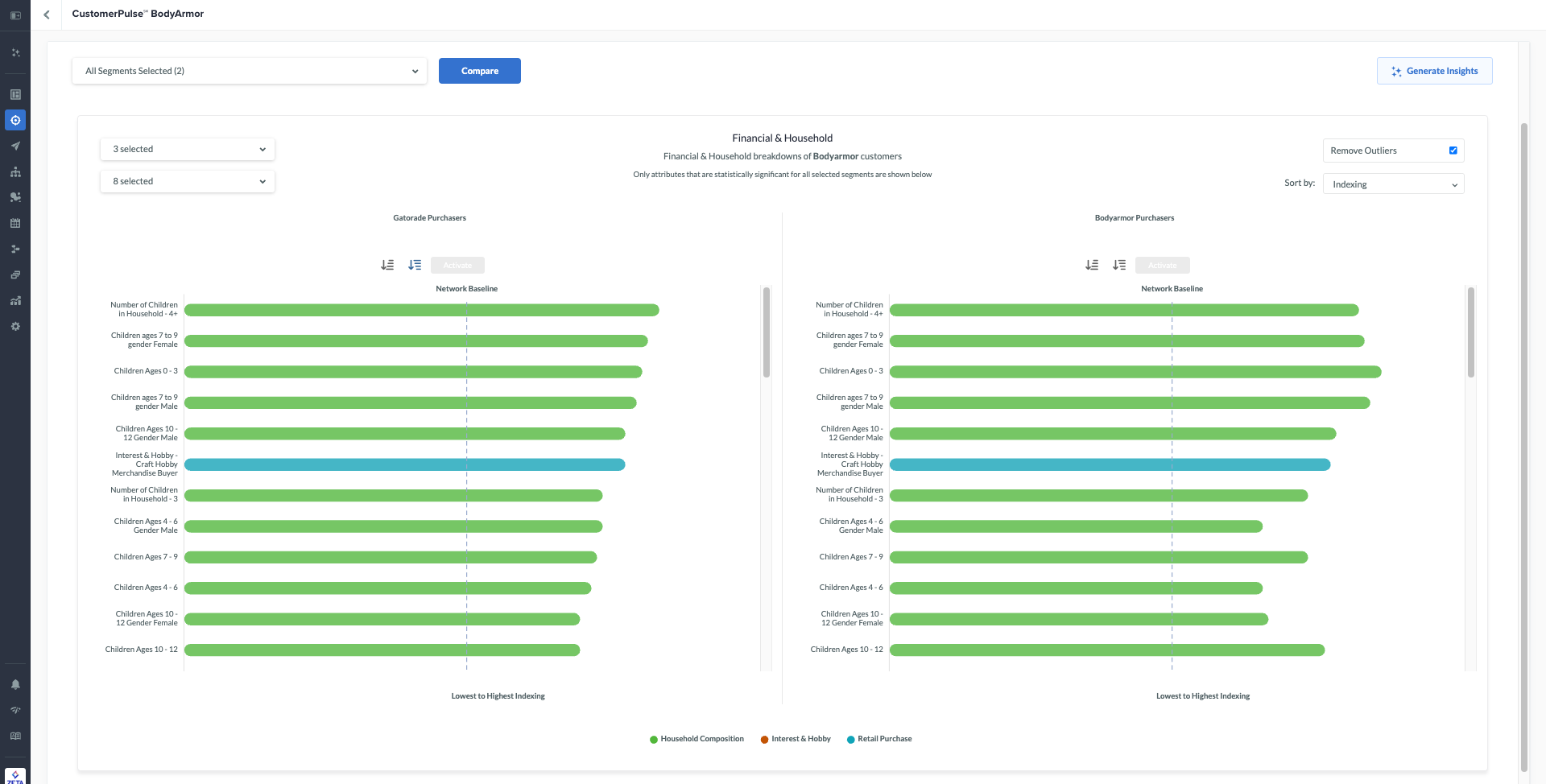Click the Generate Insights button

point(1435,71)
